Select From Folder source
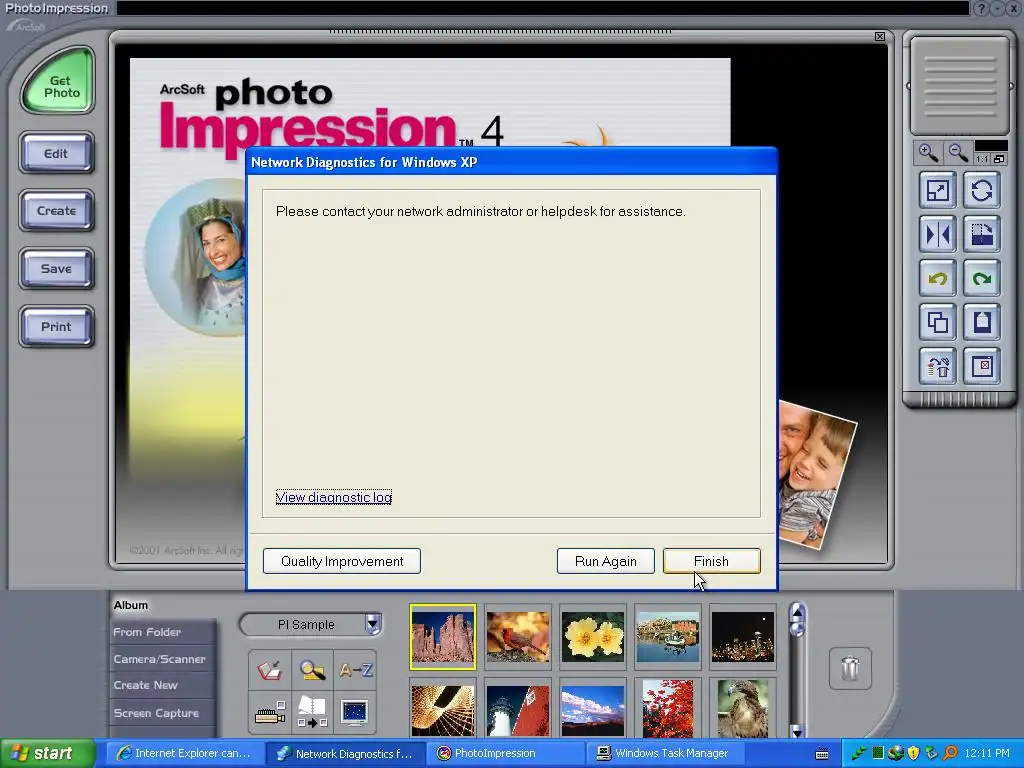This screenshot has width=1024, height=768. (x=162, y=632)
